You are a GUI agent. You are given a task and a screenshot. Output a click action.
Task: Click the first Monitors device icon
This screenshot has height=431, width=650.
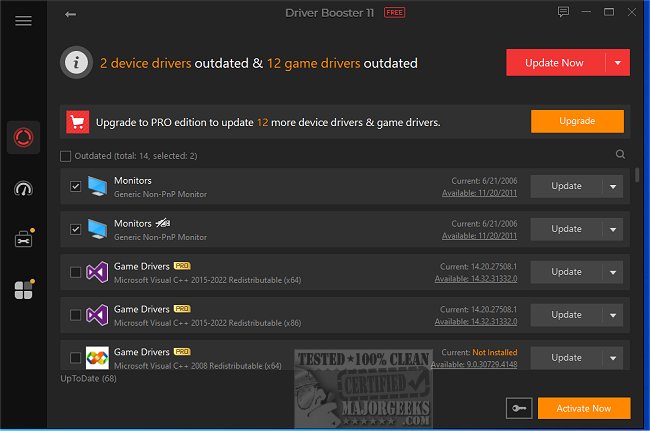pos(97,186)
